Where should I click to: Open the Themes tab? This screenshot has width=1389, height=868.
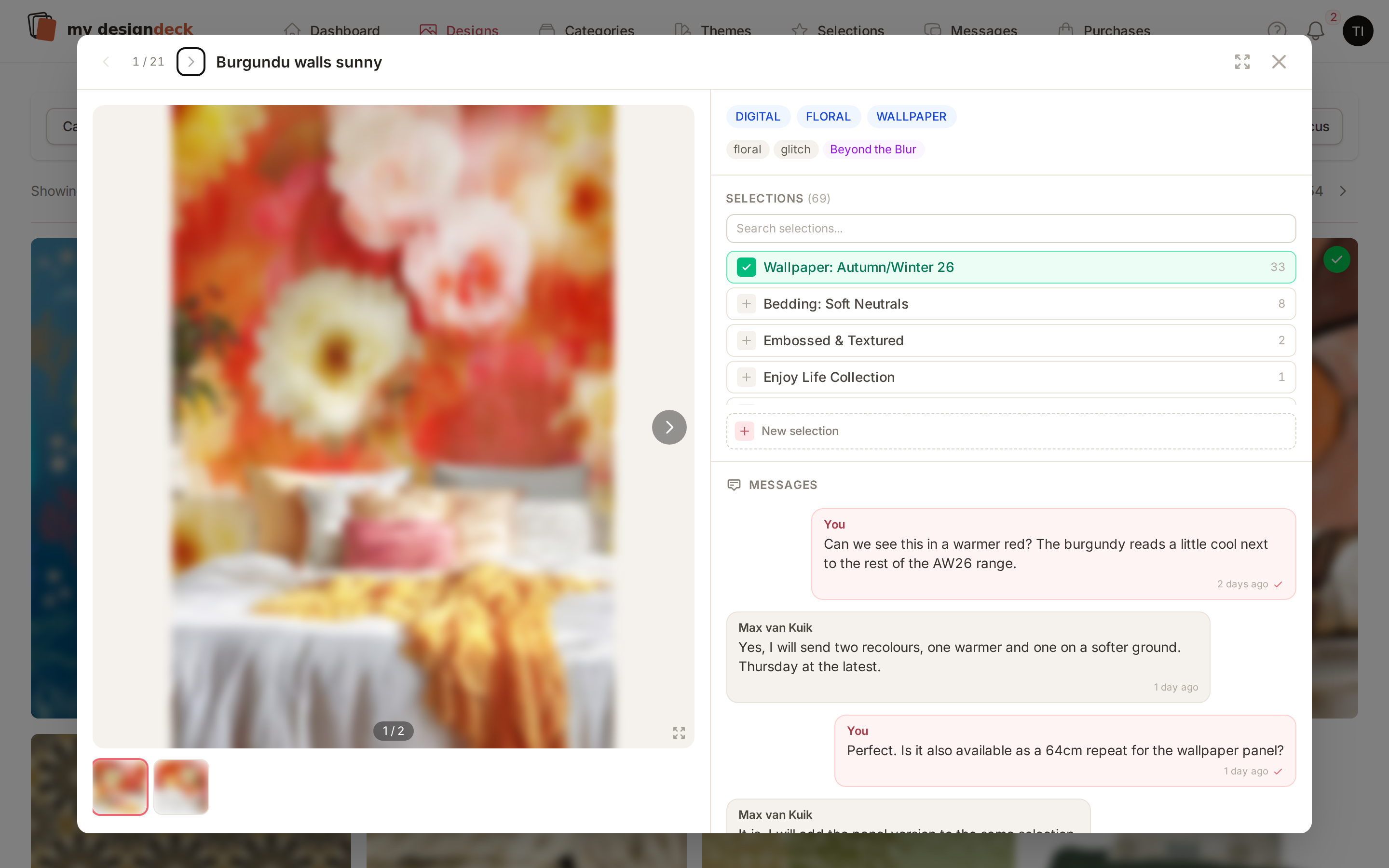[712, 30]
